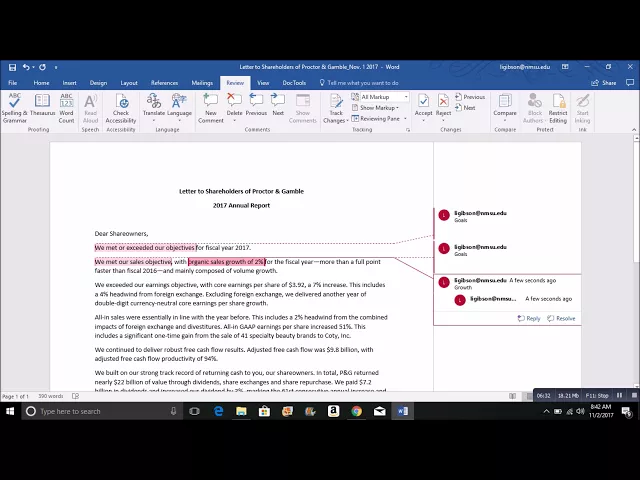Switch to the Home tab

(x=41, y=83)
